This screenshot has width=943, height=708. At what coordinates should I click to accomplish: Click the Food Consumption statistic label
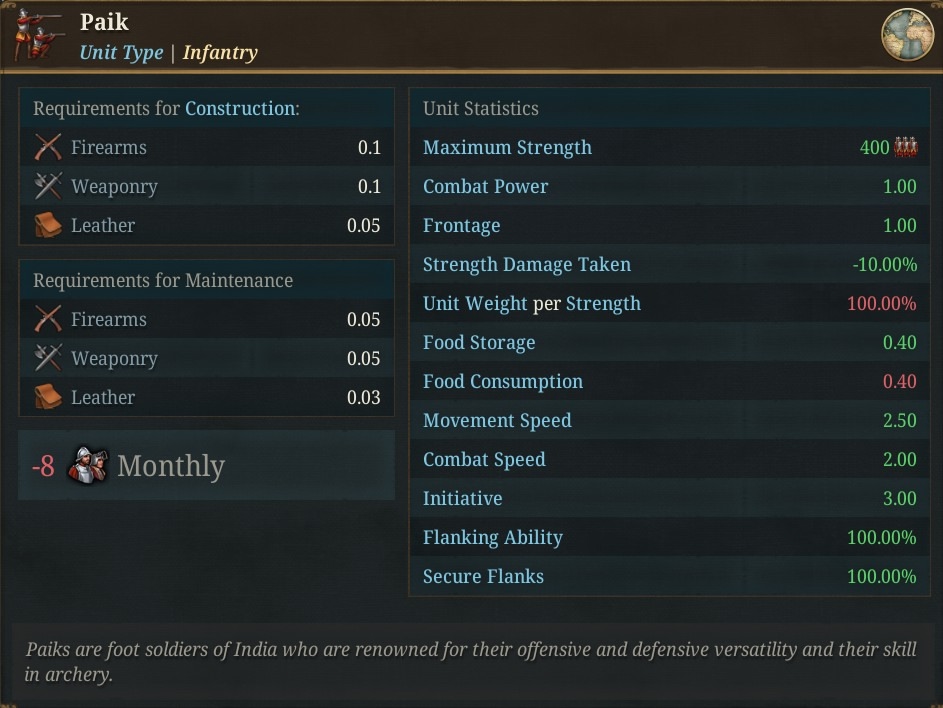coord(503,381)
